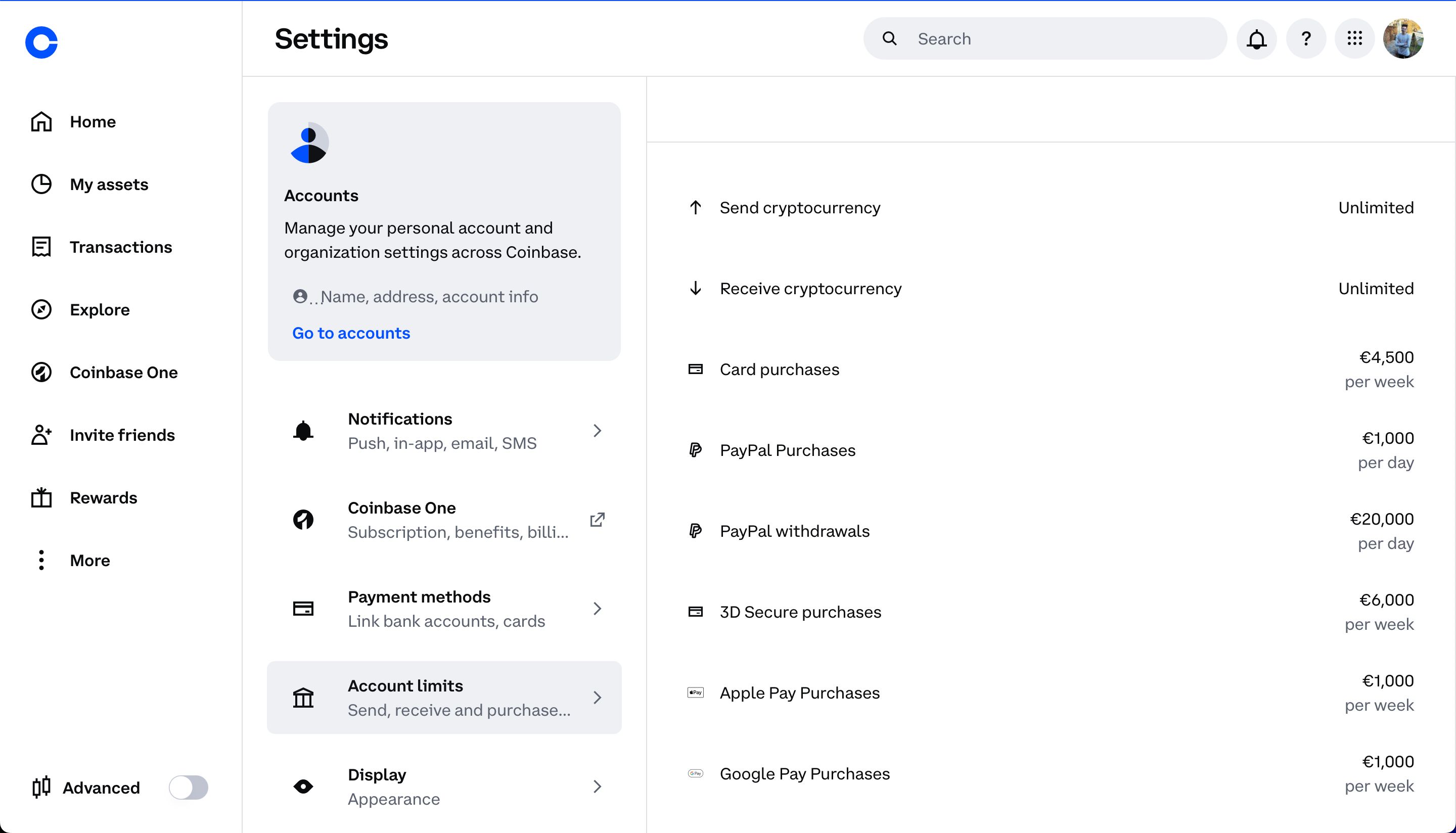Viewport: 1456px width, 833px height.
Task: Click the Transactions receipt icon
Action: pos(41,247)
